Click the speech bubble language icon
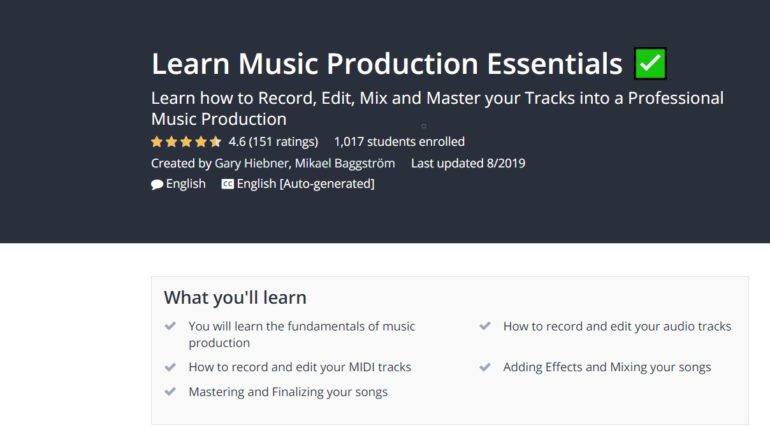The width and height of the screenshot is (770, 426). click(x=157, y=184)
